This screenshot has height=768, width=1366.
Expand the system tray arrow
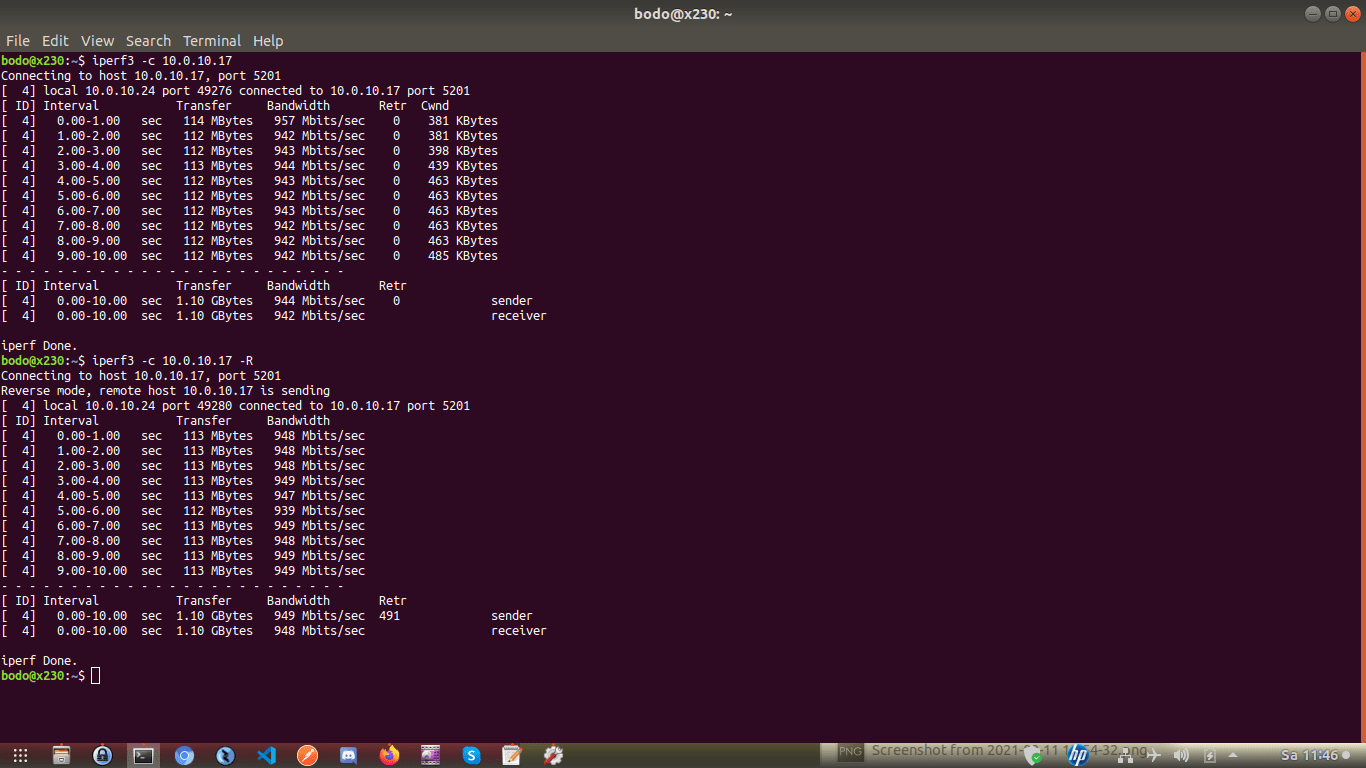click(x=1233, y=755)
